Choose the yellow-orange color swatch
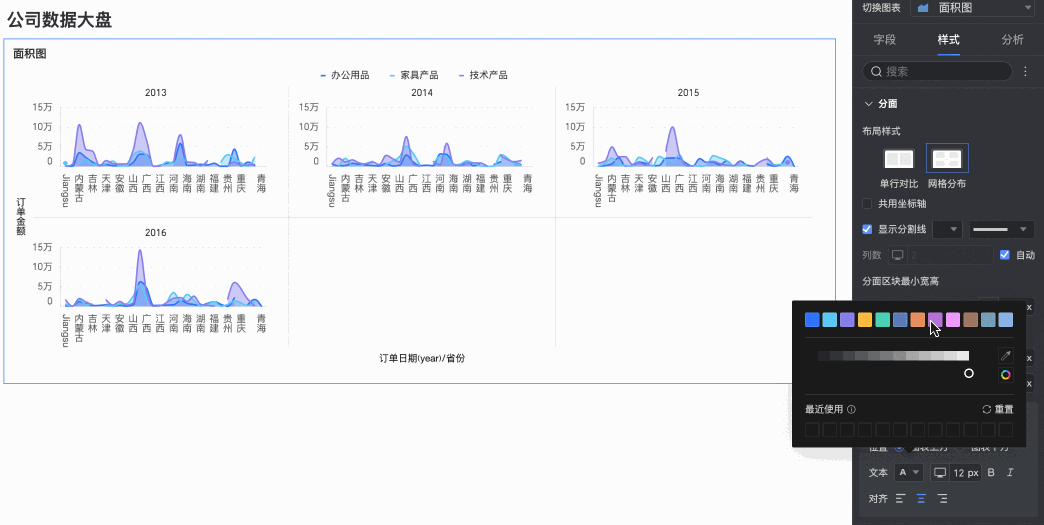 pyautogui.click(x=865, y=320)
